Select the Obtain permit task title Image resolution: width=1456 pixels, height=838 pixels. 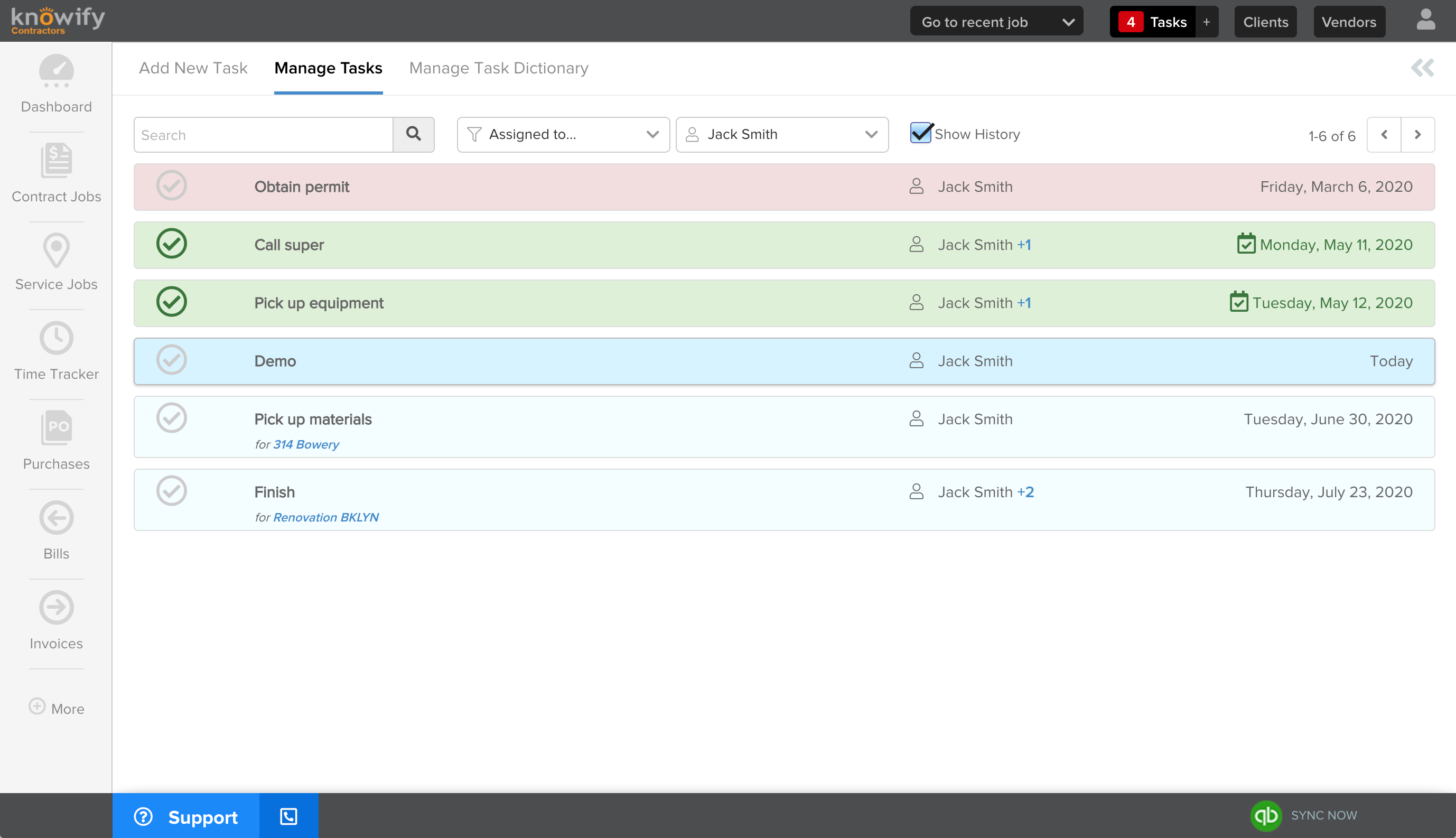tap(302, 187)
